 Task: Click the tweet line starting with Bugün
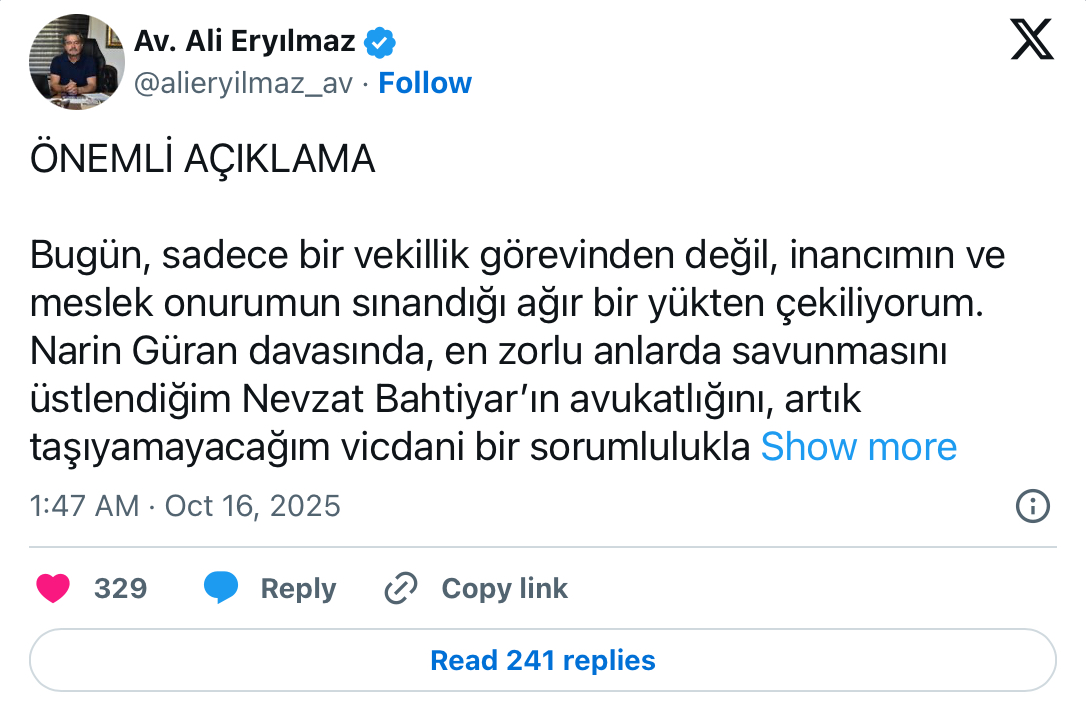(x=517, y=256)
